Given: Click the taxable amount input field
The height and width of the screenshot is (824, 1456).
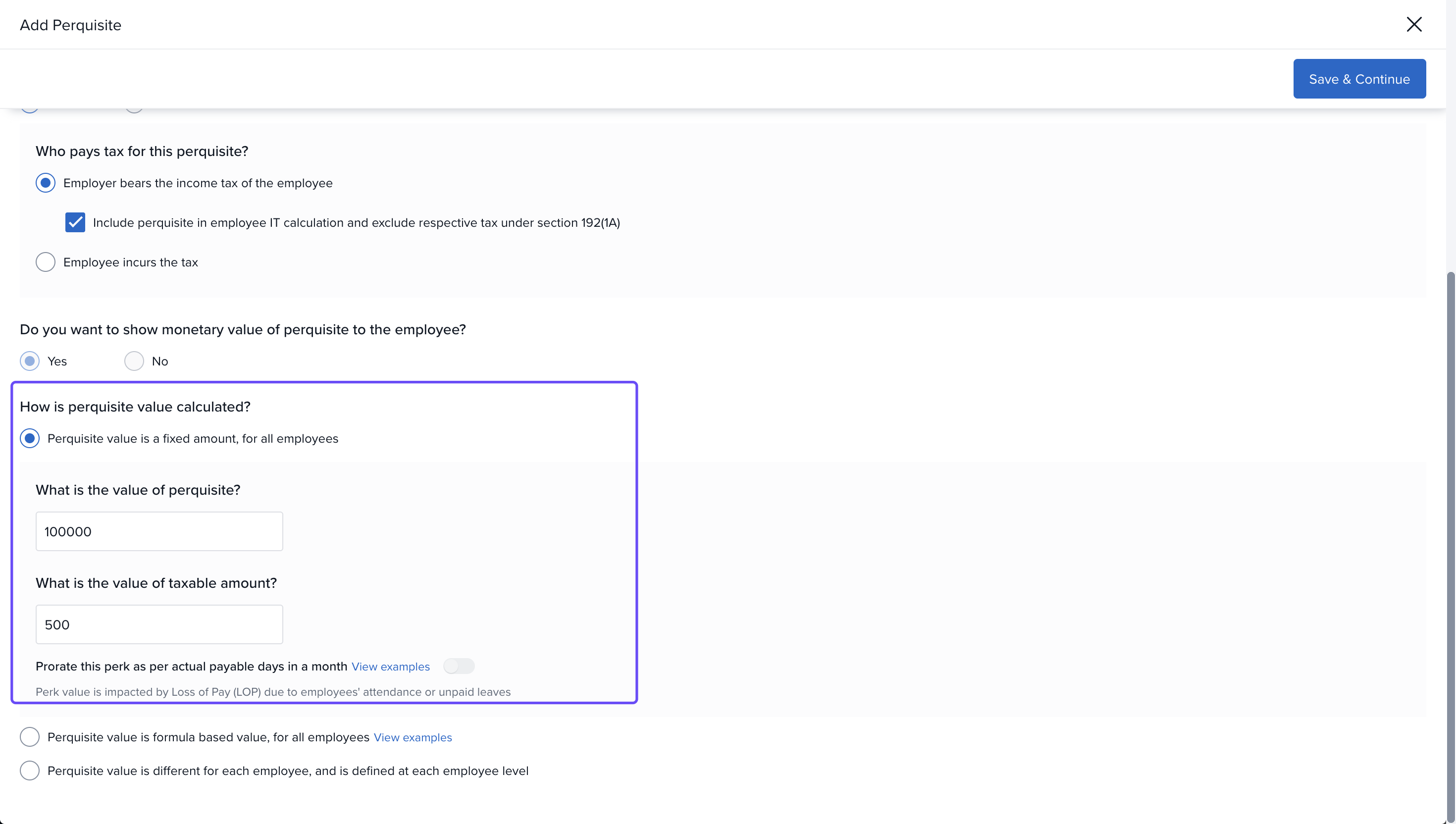Looking at the screenshot, I should 159,624.
